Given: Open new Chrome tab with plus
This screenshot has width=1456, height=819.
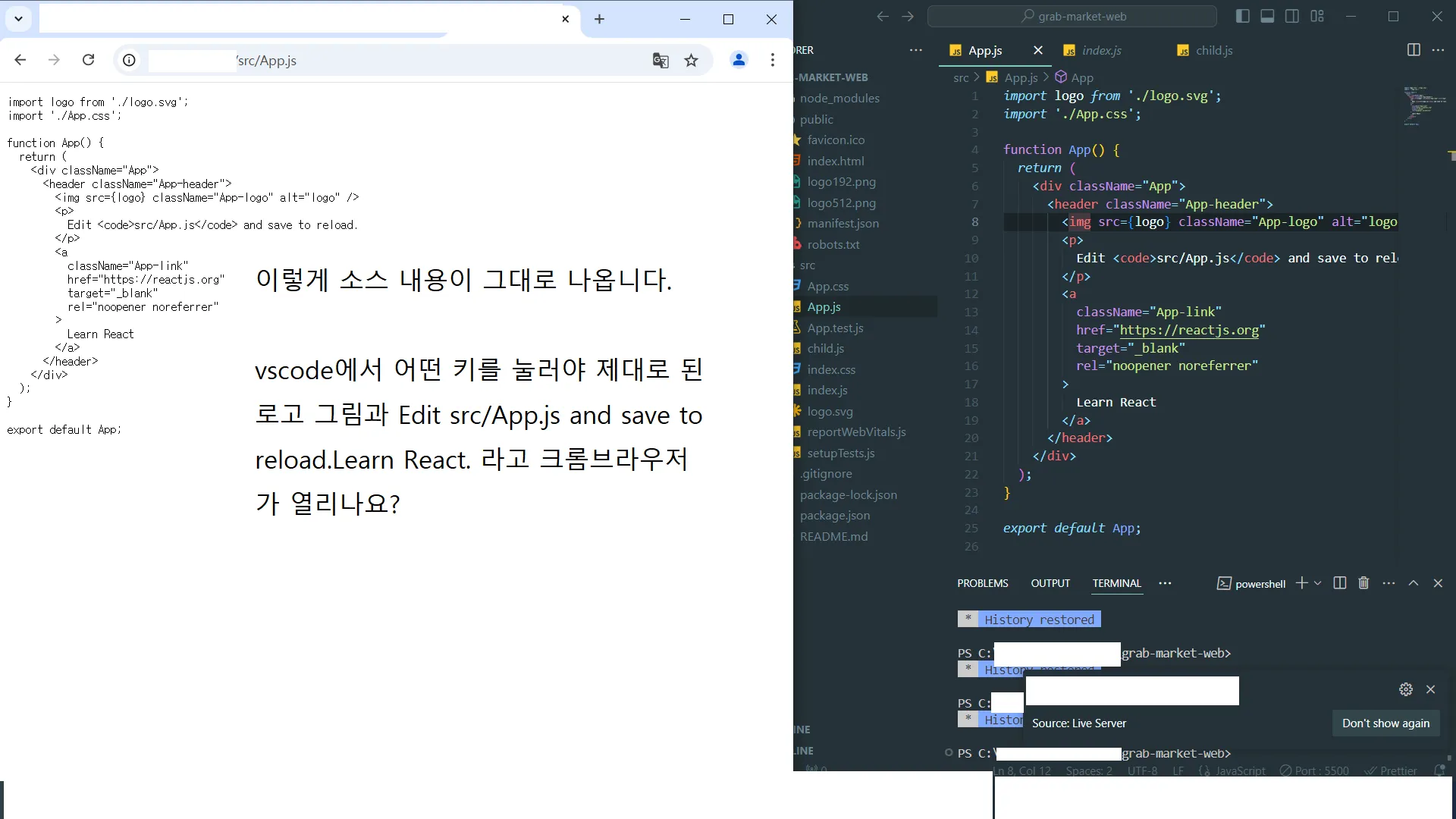Looking at the screenshot, I should (600, 19).
